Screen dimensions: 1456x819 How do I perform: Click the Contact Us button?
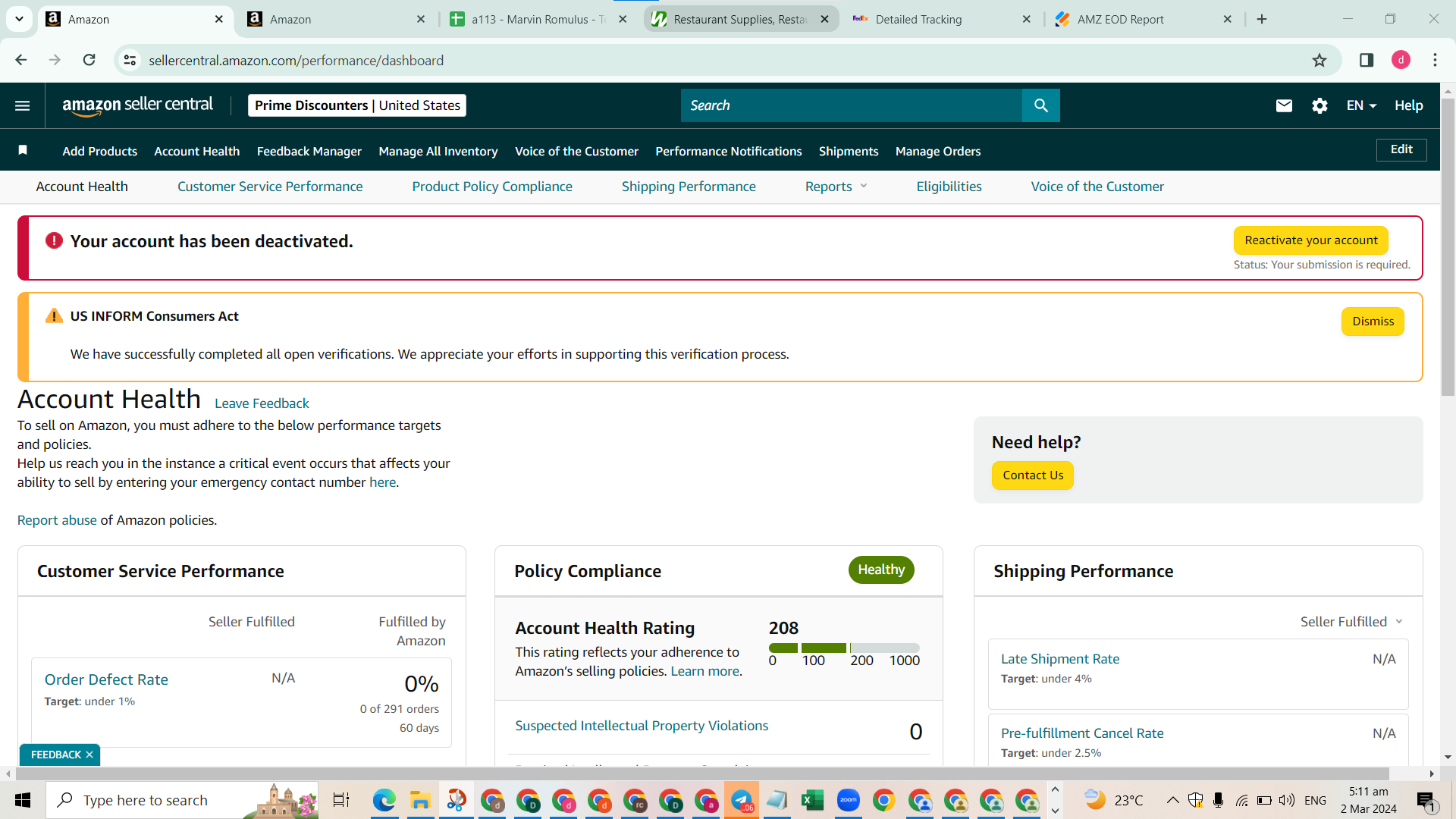pyautogui.click(x=1033, y=475)
